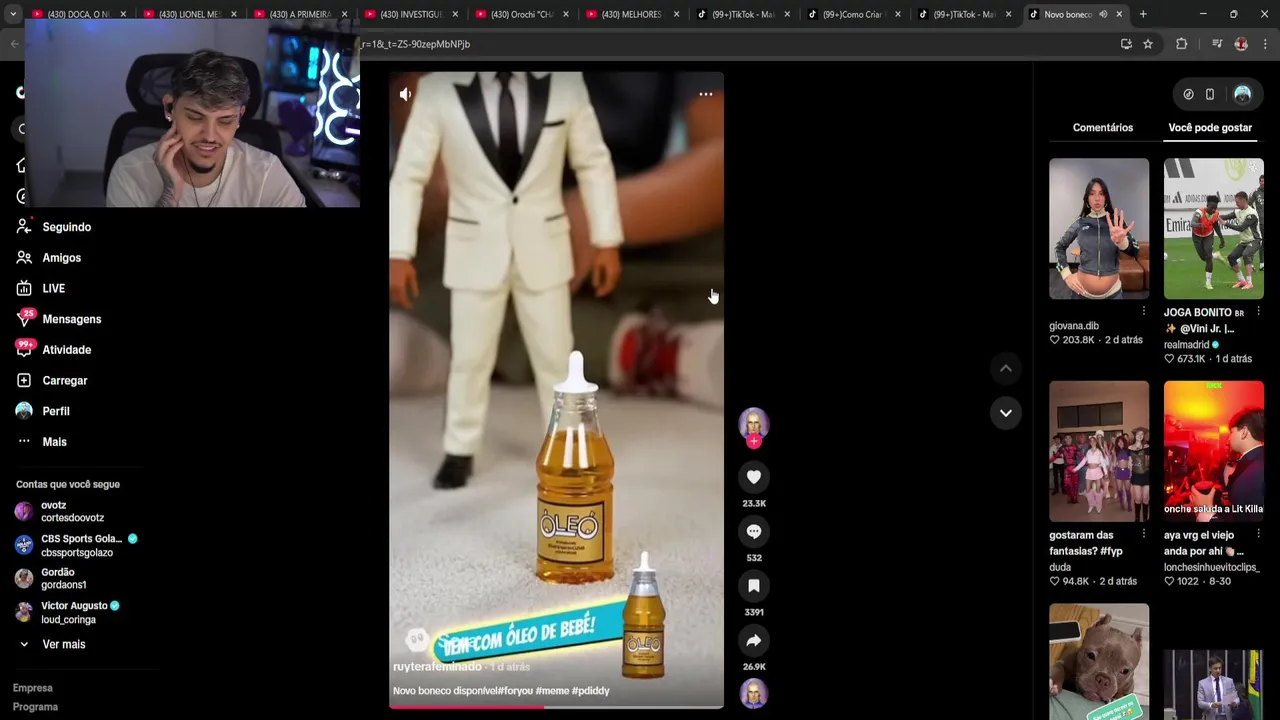Click the Atividade icon with 99+ badge

24,350
